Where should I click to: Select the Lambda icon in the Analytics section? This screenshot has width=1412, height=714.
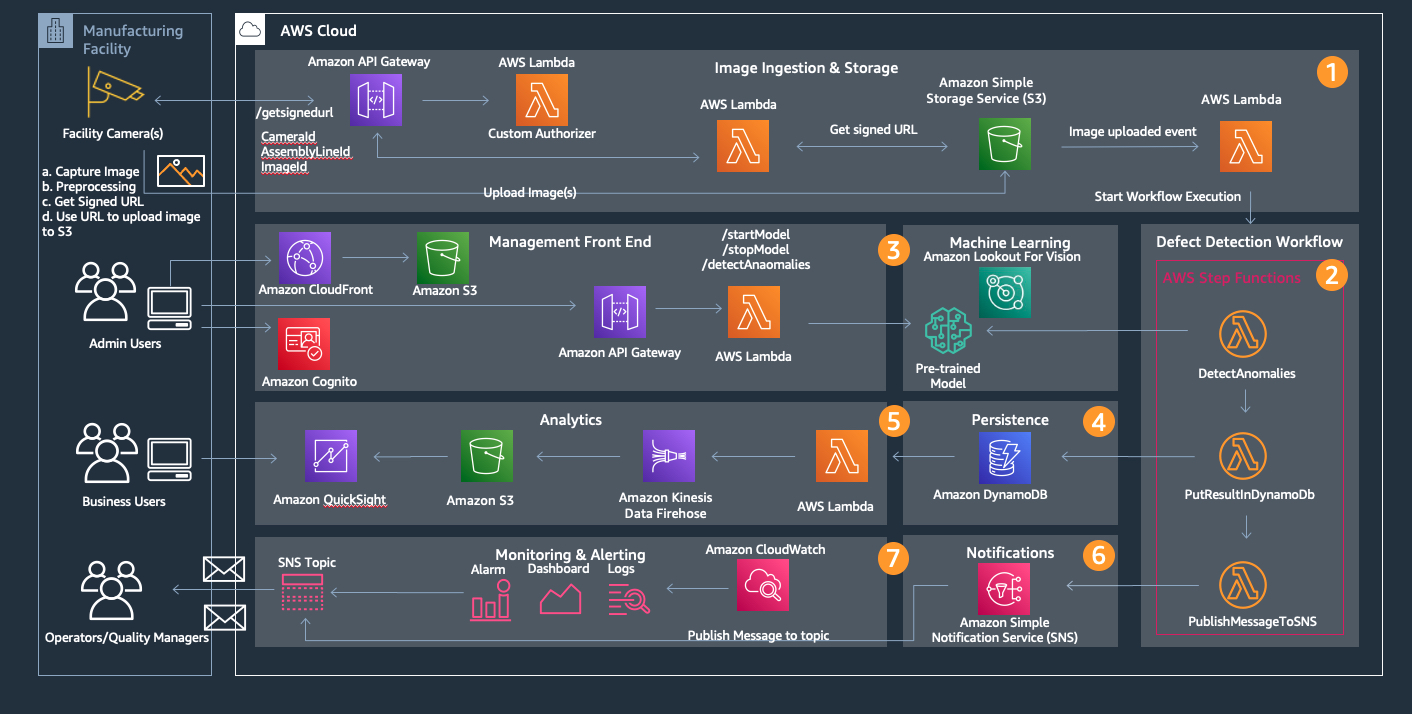point(842,457)
